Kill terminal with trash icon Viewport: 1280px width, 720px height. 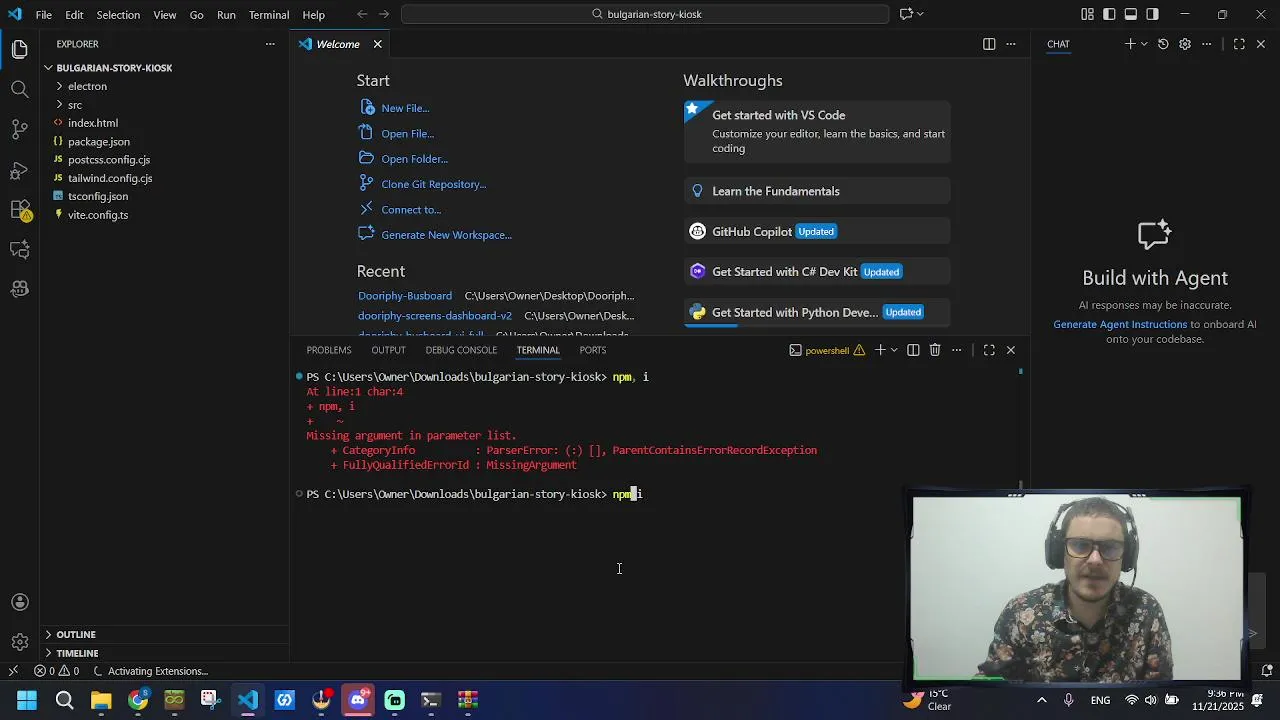click(x=935, y=350)
